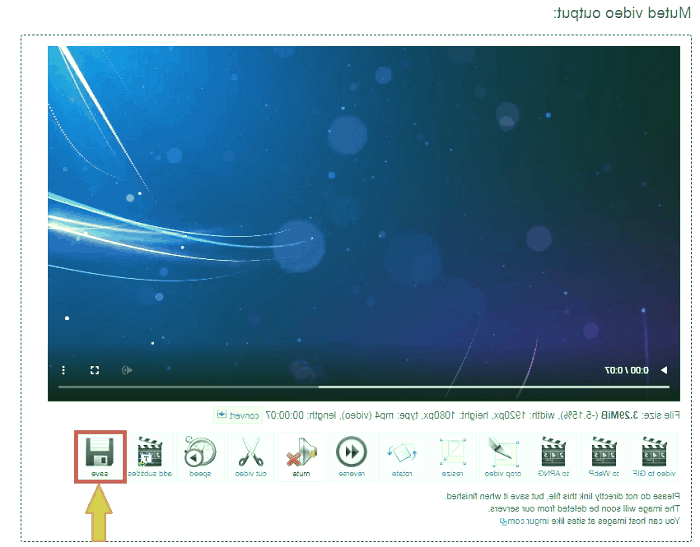The width and height of the screenshot is (700, 547).
Task: Click the 'File size: 3.29MiB' text
Action: (x=639, y=415)
